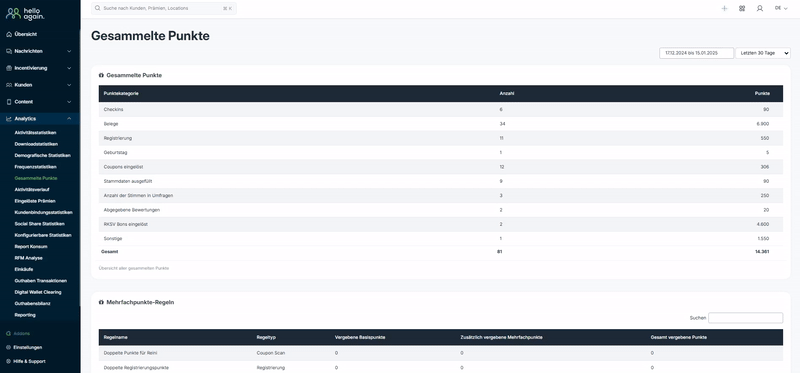Sort by Anzahl column header
Image resolution: width=800 pixels, height=373 pixels.
[507, 93]
